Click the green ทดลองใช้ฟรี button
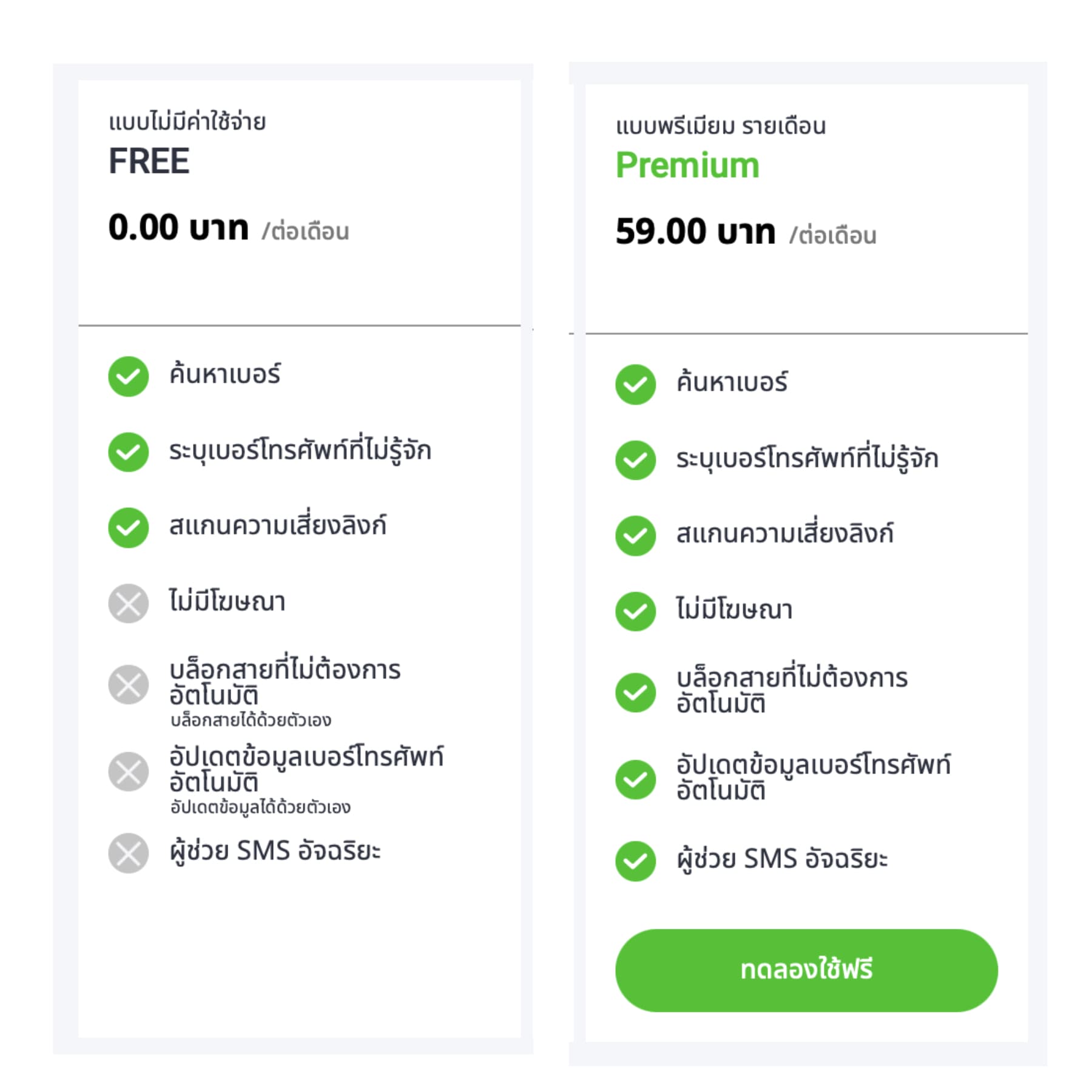This screenshot has width=1092, height=1092. click(x=806, y=969)
